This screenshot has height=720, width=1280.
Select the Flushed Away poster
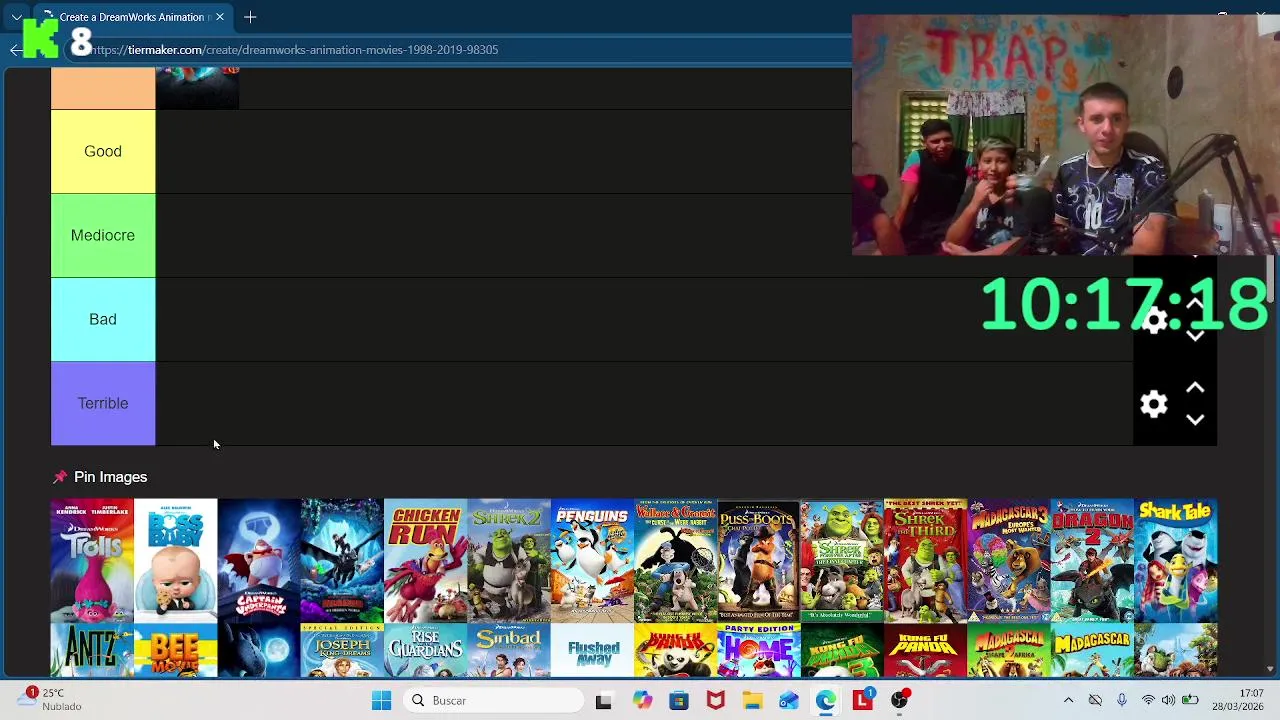click(592, 650)
